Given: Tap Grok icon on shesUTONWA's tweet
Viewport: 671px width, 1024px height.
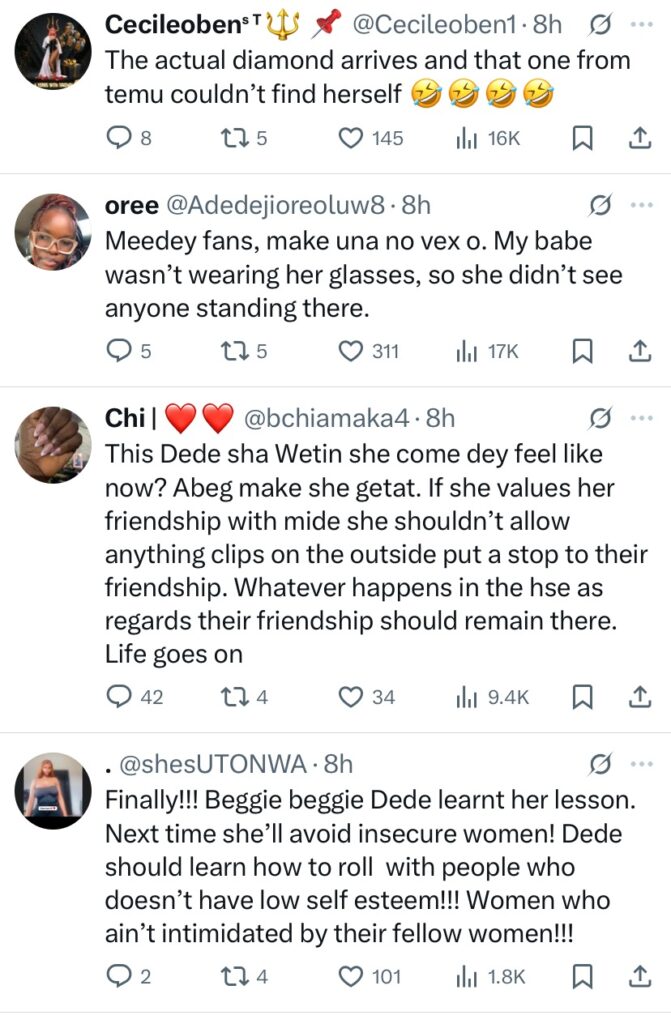Looking at the screenshot, I should coord(600,764).
